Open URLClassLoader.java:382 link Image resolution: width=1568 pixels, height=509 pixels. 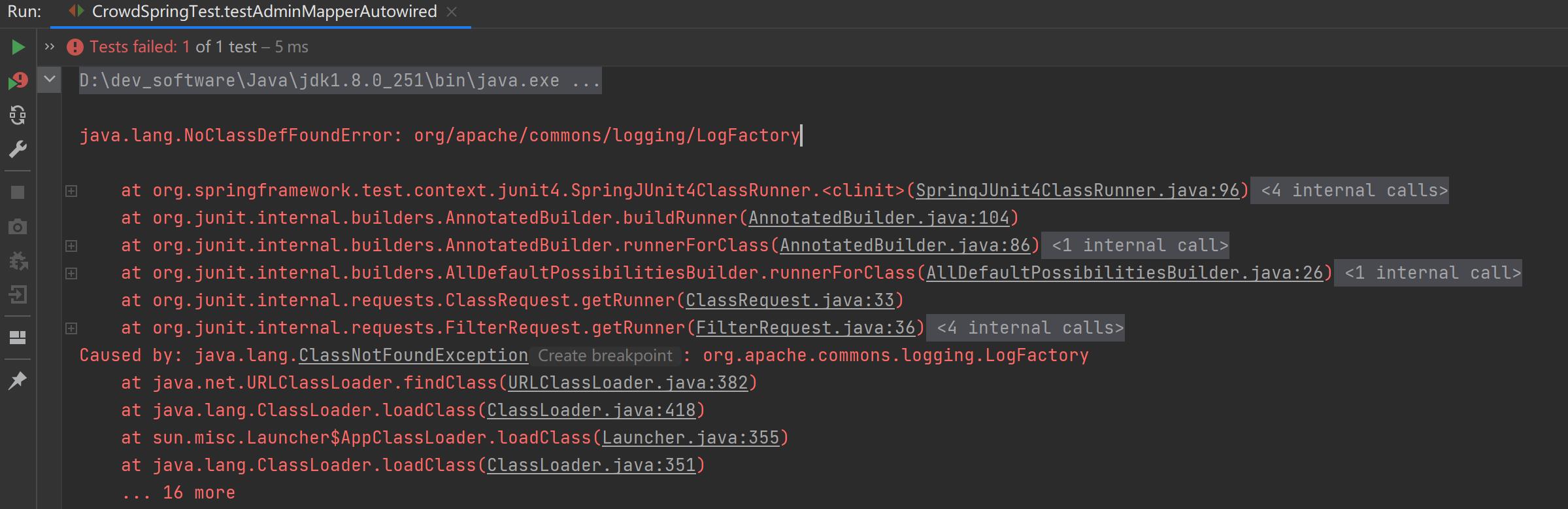point(628,383)
